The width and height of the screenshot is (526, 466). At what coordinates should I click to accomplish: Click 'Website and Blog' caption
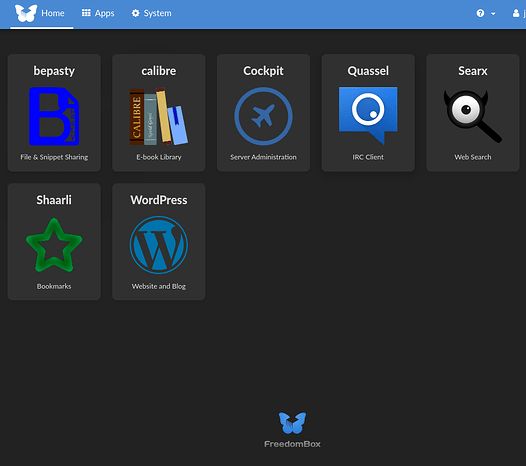coord(159,286)
